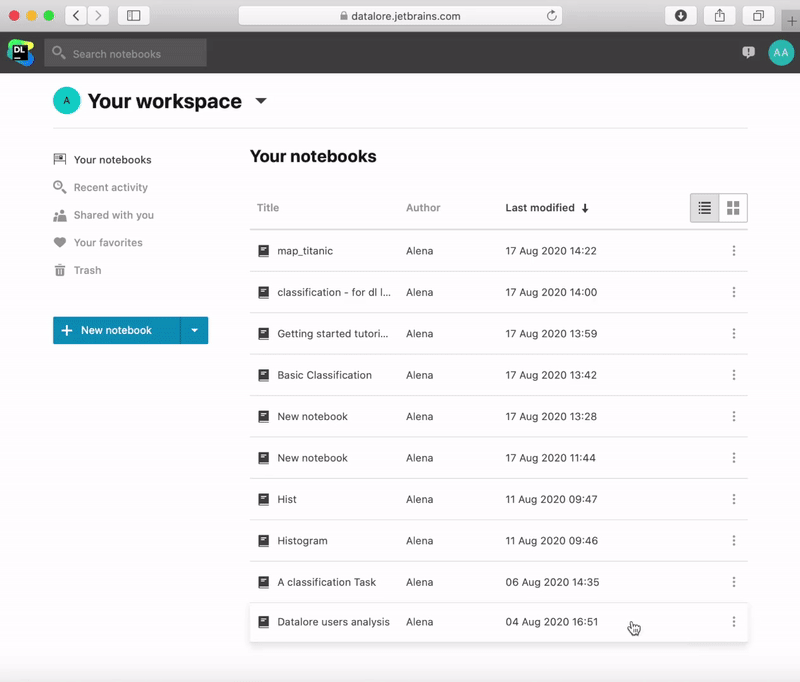Open the Safari share menu

[x=719, y=16]
